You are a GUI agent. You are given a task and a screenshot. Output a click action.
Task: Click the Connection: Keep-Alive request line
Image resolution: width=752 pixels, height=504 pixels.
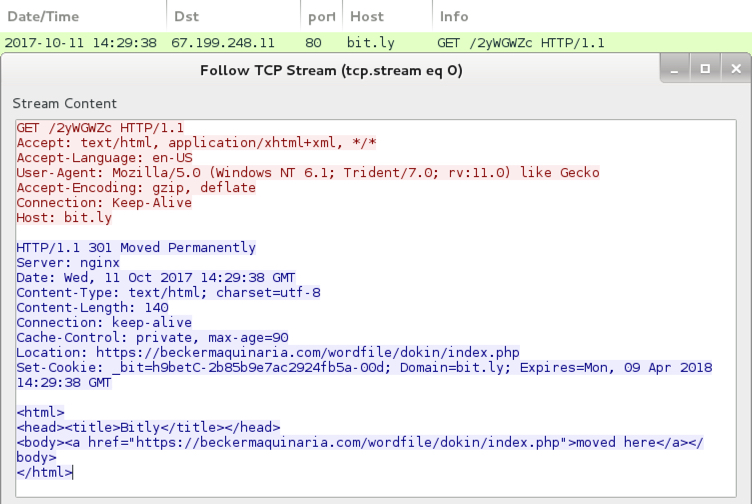click(x=104, y=202)
